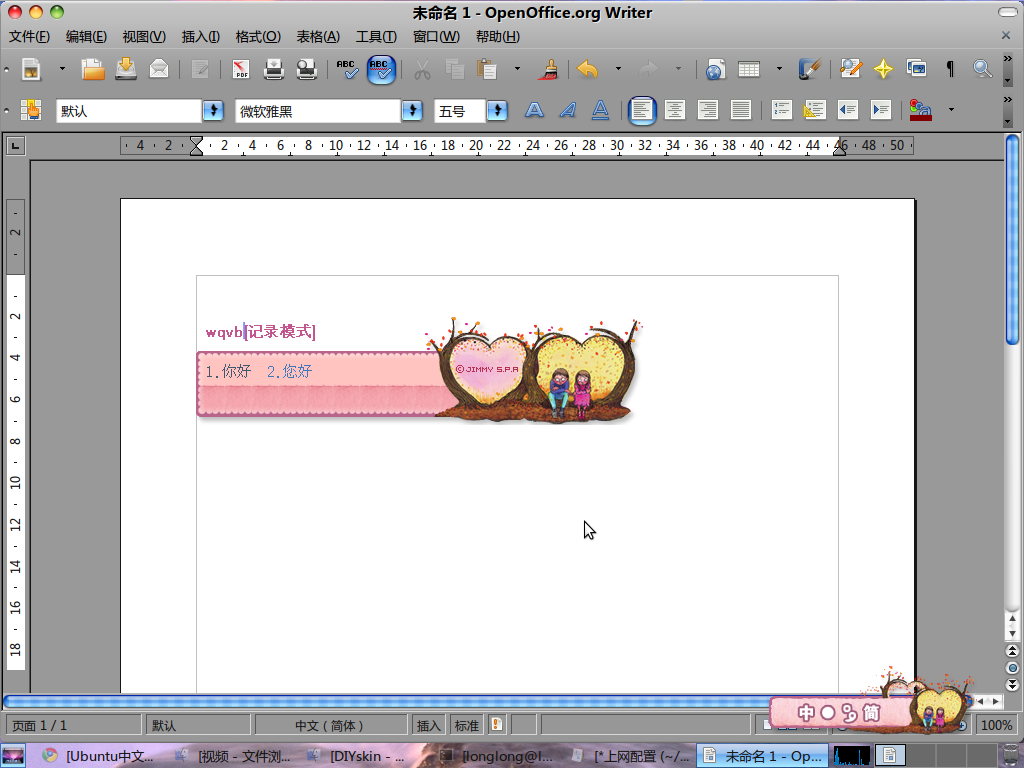The height and width of the screenshot is (768, 1024).
Task: Switch to the [Ubuntu中文... taskbar window
Action: (99, 756)
